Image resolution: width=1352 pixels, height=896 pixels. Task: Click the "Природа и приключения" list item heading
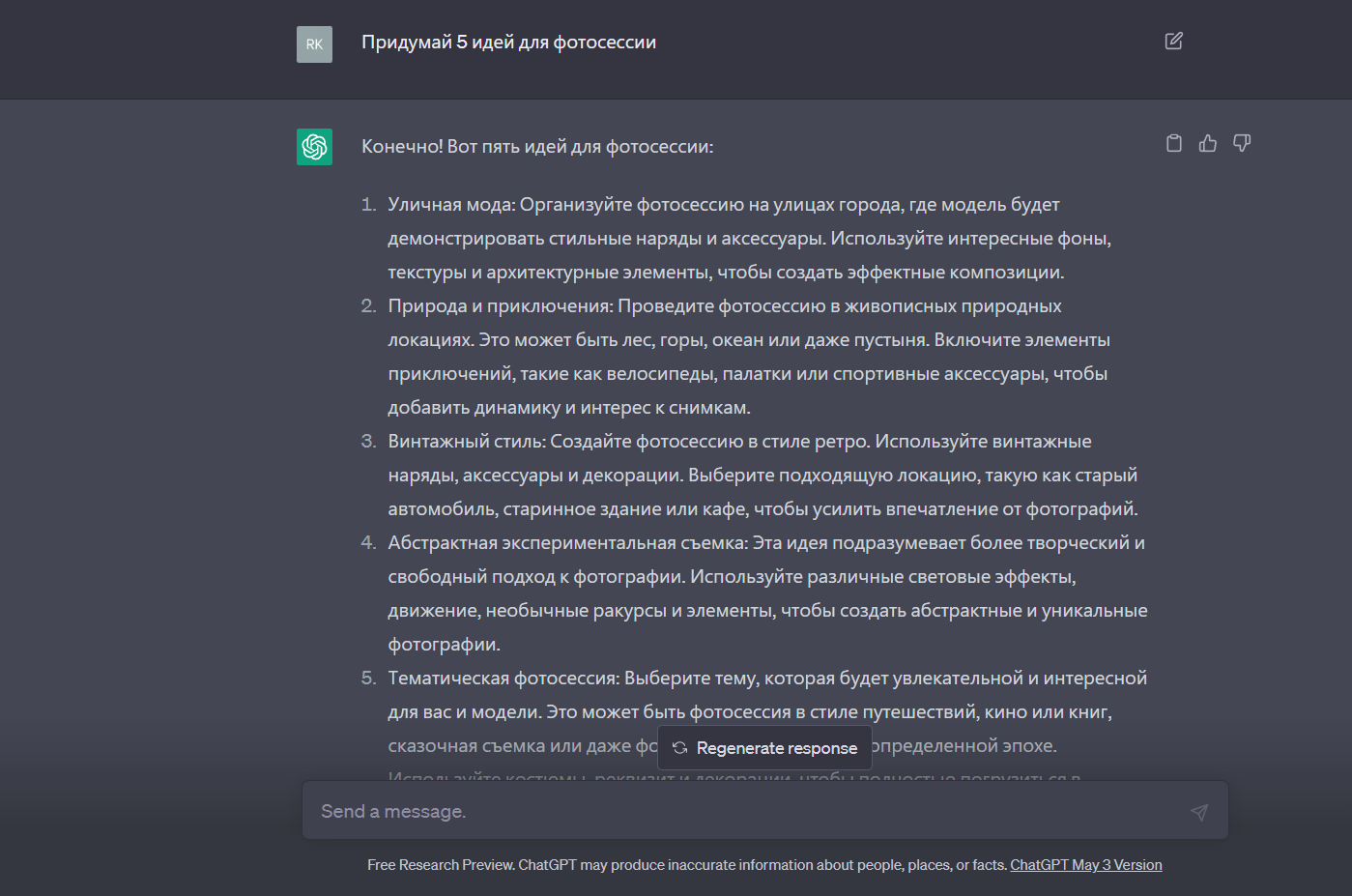pyautogui.click(x=500, y=306)
